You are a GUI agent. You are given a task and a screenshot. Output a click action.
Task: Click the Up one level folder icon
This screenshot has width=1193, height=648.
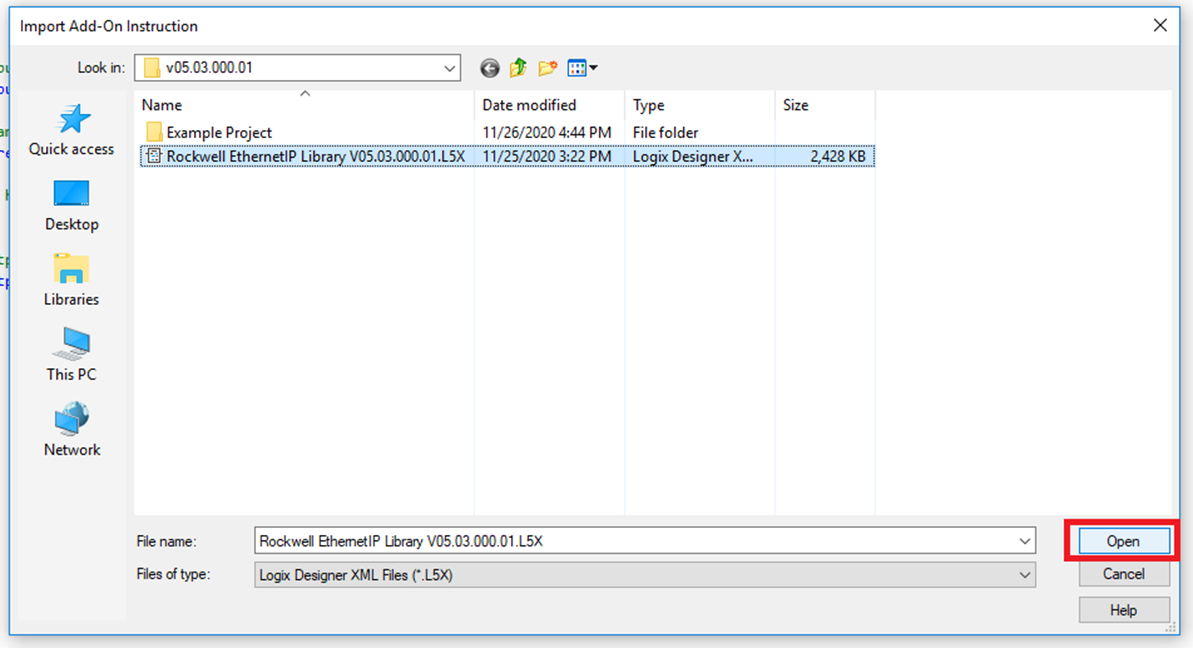click(x=517, y=68)
